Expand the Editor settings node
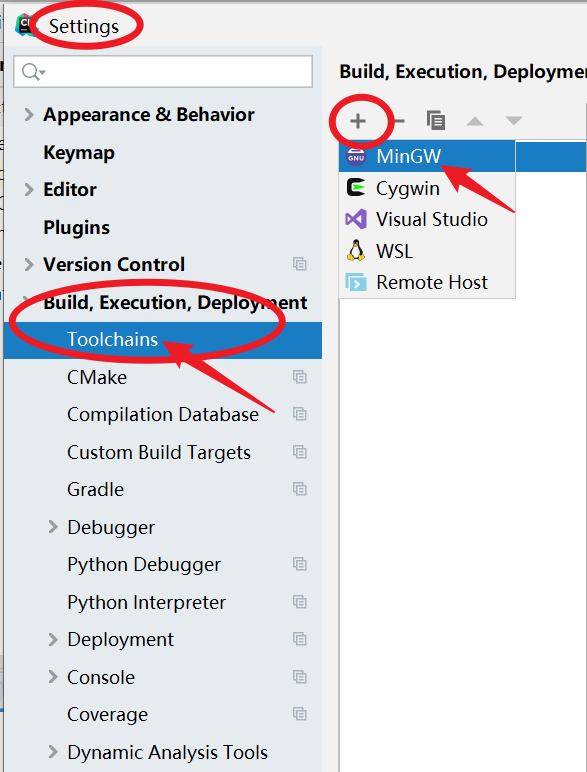 tap(29, 190)
